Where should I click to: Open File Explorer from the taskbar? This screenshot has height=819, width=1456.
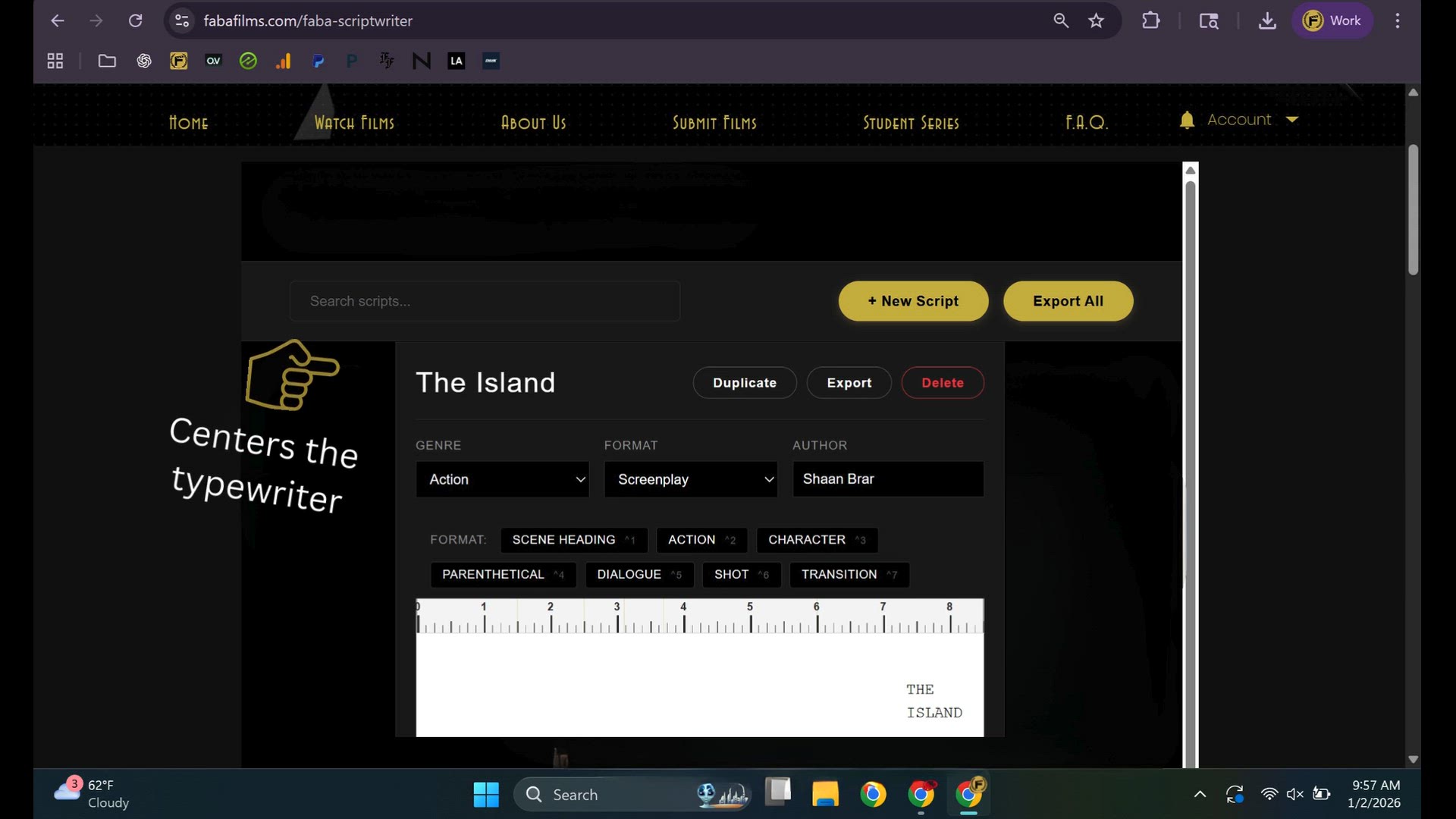[x=825, y=794]
